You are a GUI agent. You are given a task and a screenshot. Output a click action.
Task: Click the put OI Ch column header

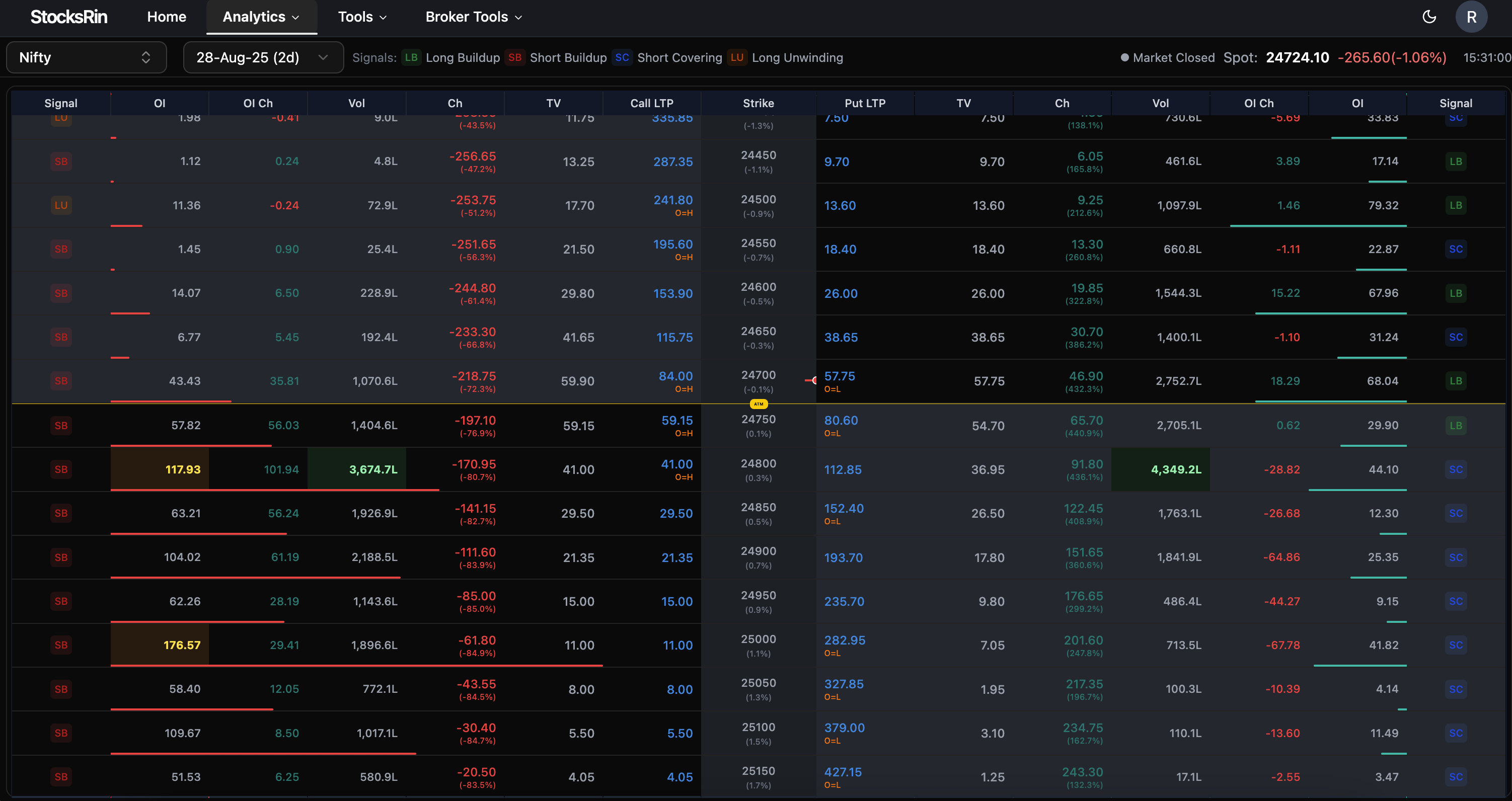click(x=1259, y=103)
